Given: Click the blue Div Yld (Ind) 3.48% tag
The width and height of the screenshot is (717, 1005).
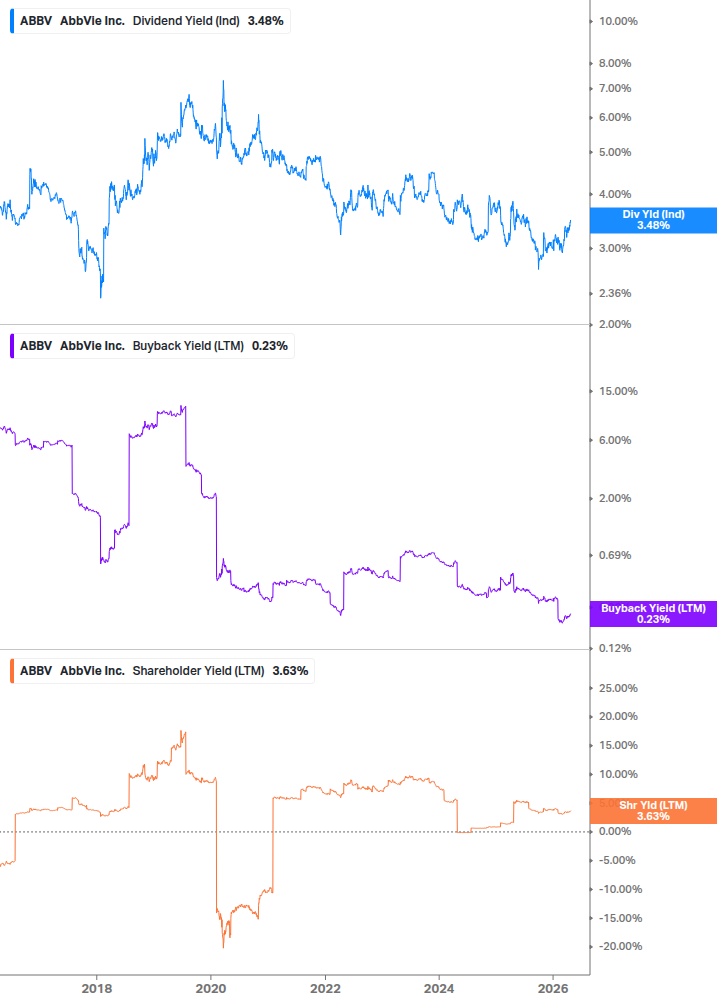Looking at the screenshot, I should pos(653,220).
